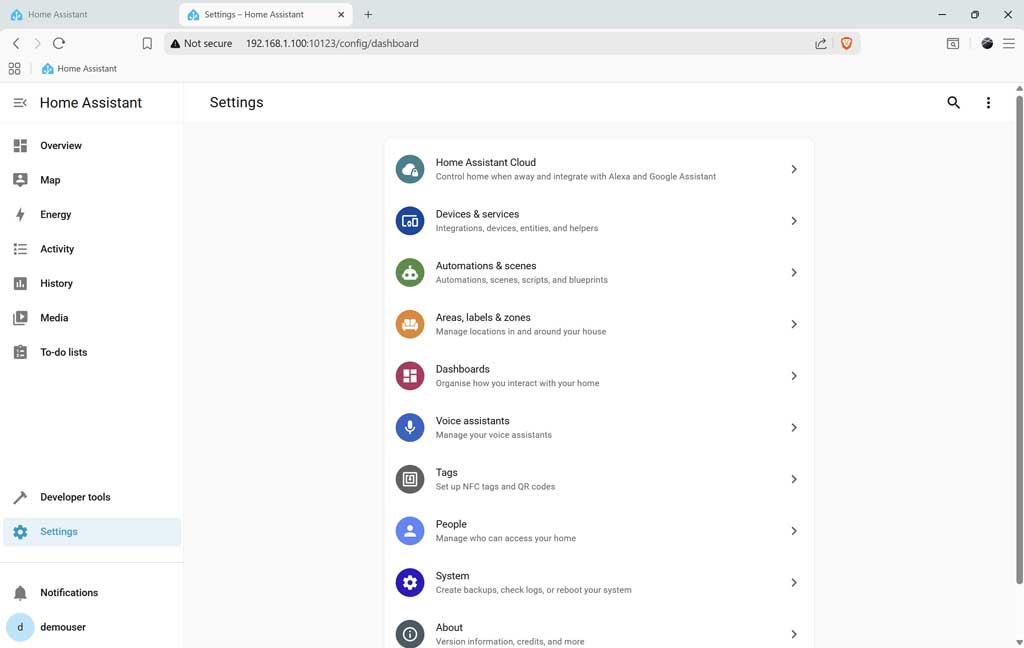This screenshot has height=648, width=1024.
Task: Select the Energy label in sidebar
Action: click(56, 214)
